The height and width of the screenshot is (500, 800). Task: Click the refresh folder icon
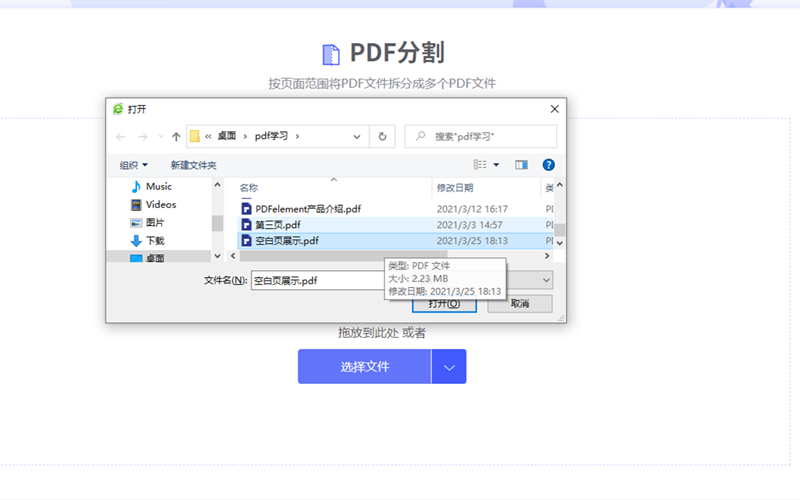382,136
